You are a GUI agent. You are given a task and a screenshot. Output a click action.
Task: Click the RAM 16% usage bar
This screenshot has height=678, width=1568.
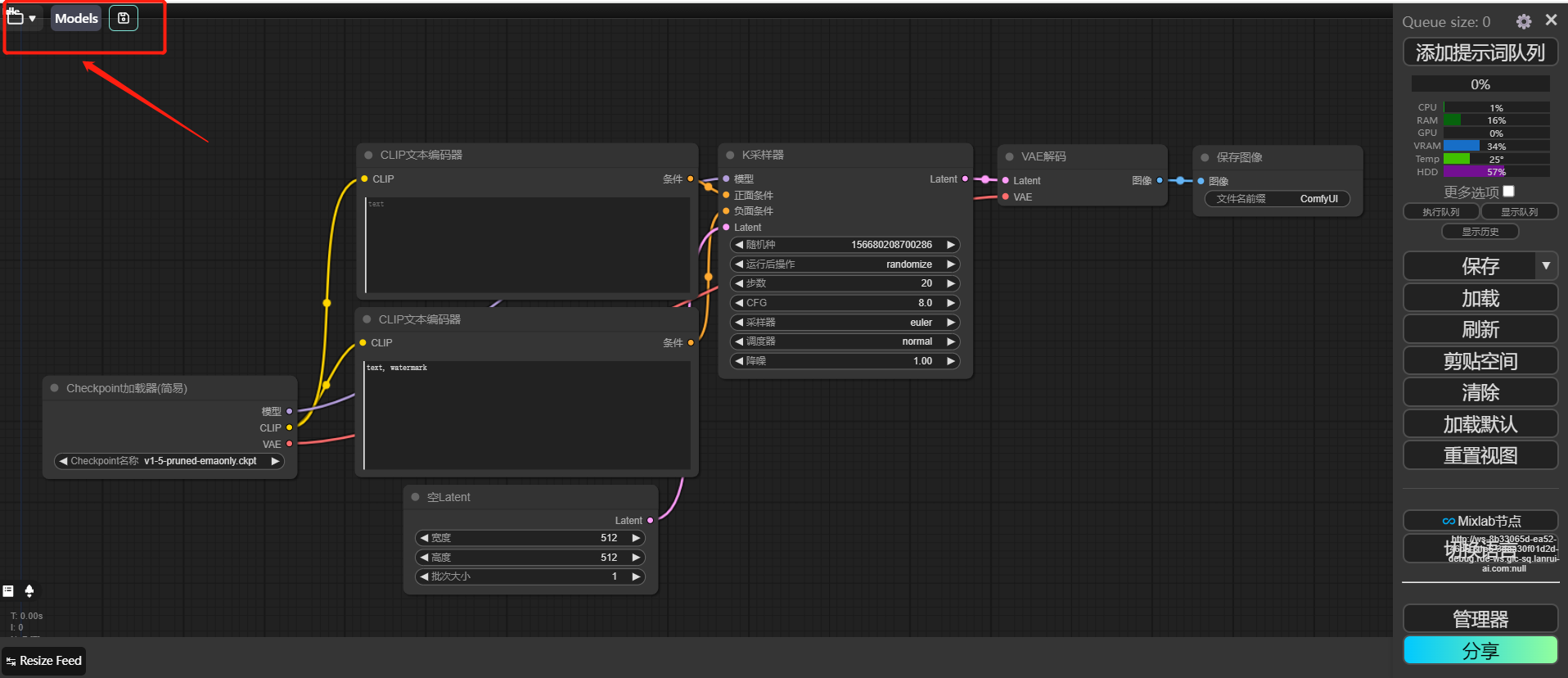pyautogui.click(x=1496, y=120)
